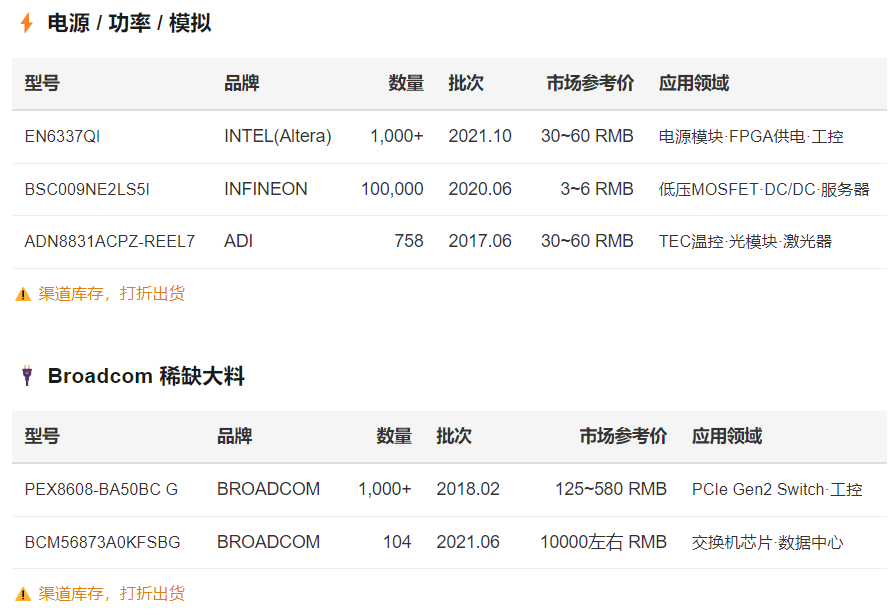Viewport: 891px width, 615px height.
Task: Select batch 2018.02
Action: pyautogui.click(x=468, y=489)
